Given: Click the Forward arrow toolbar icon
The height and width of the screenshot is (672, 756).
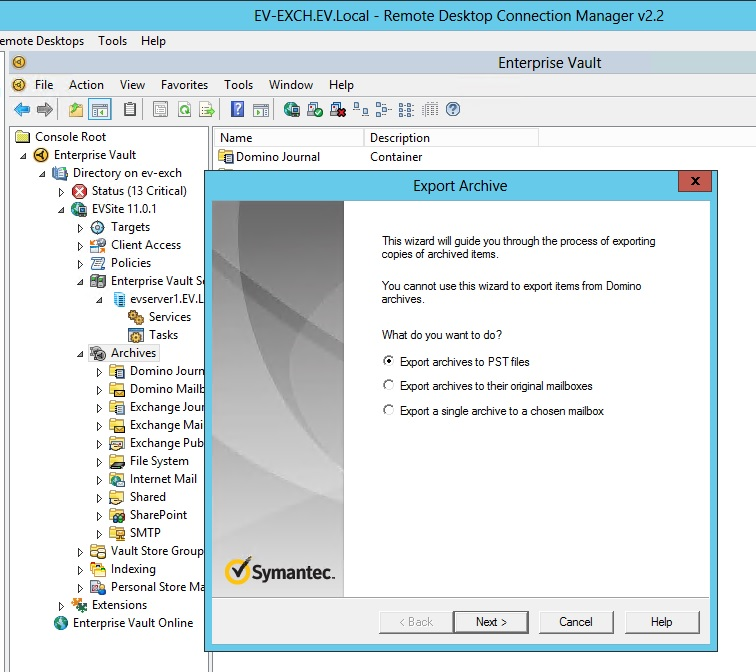Looking at the screenshot, I should (45, 110).
